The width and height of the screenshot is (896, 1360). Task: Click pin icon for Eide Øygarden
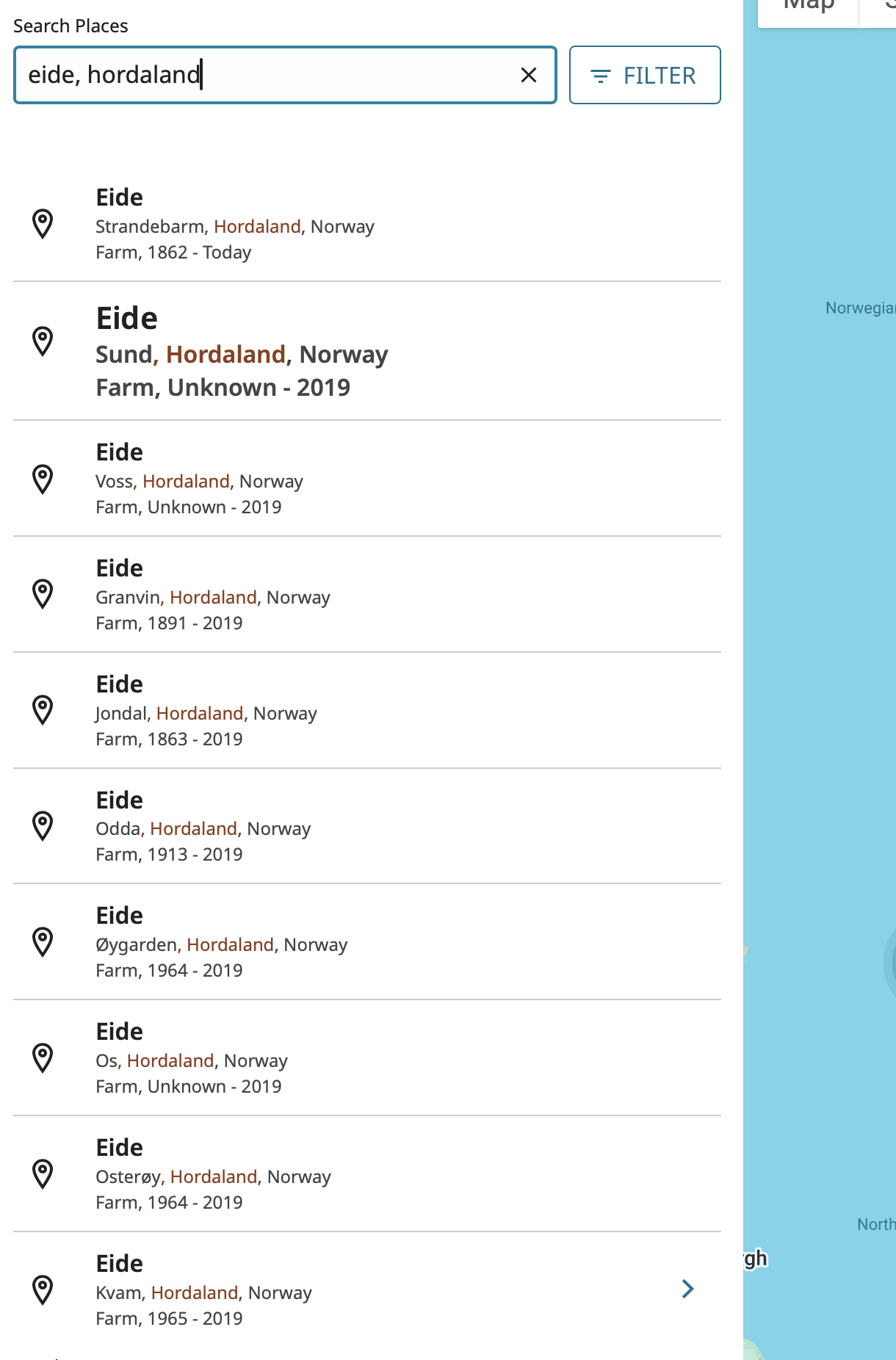pyautogui.click(x=43, y=942)
